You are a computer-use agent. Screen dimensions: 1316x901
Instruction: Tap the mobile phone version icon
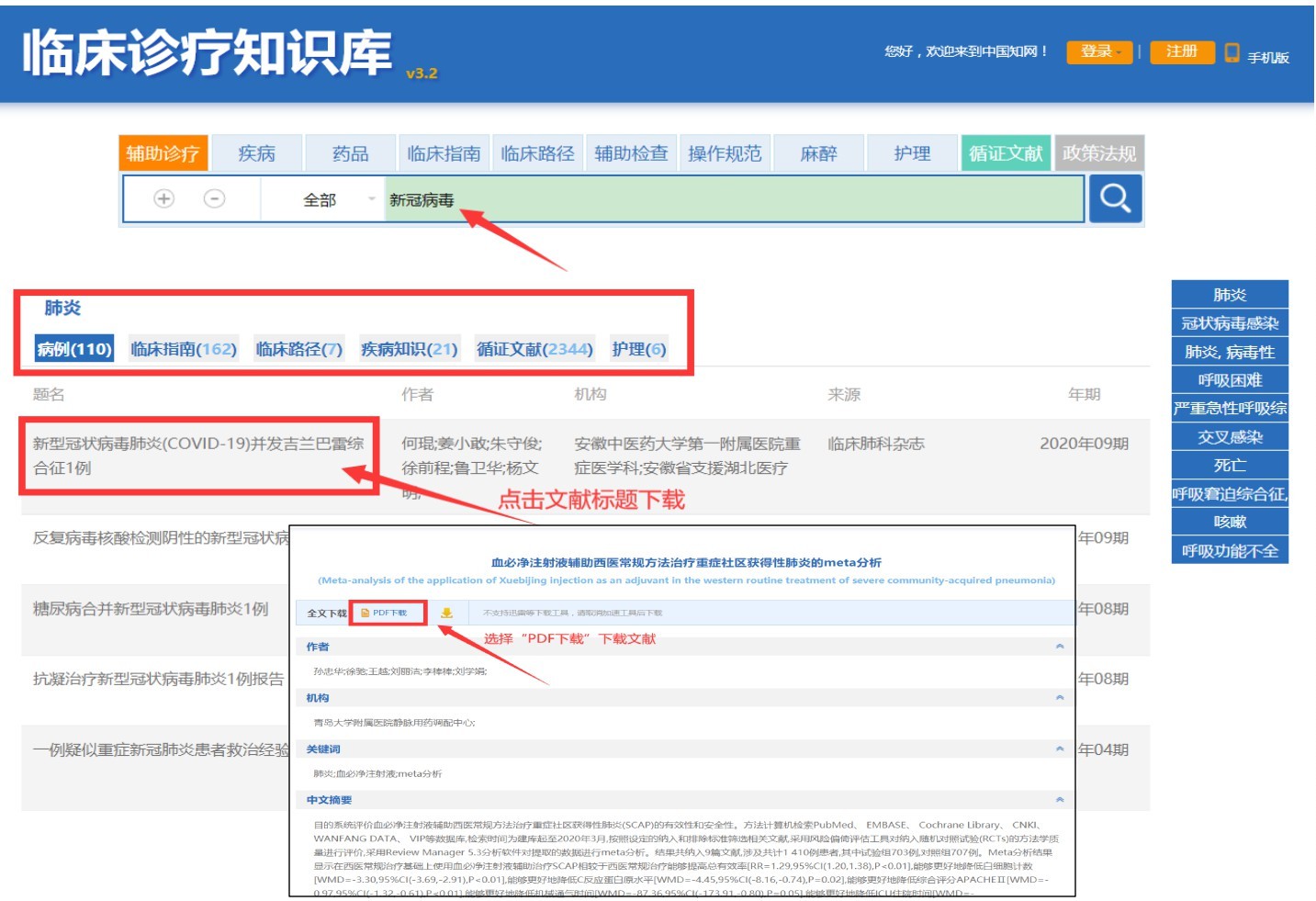tap(1232, 53)
